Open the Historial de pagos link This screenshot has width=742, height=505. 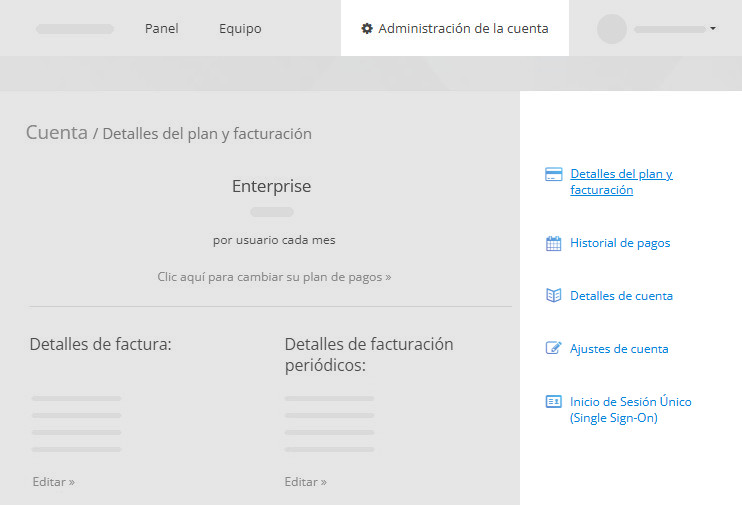[x=620, y=243]
